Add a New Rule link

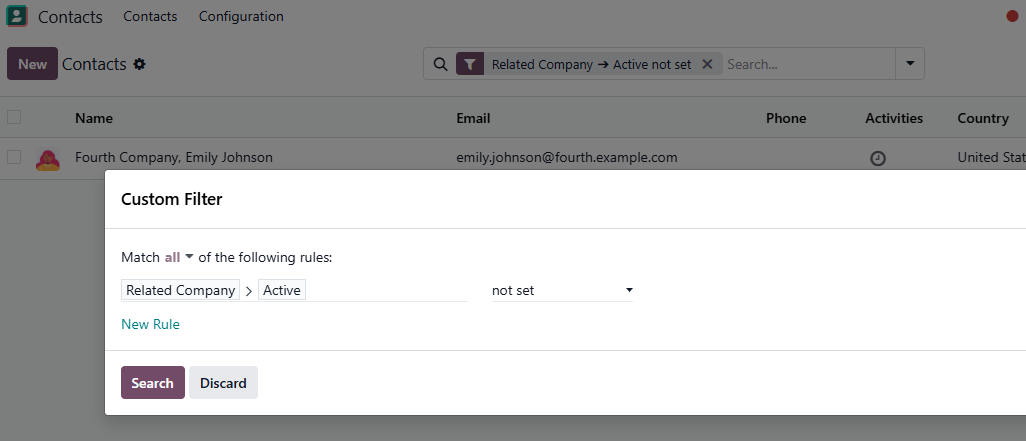tap(150, 324)
